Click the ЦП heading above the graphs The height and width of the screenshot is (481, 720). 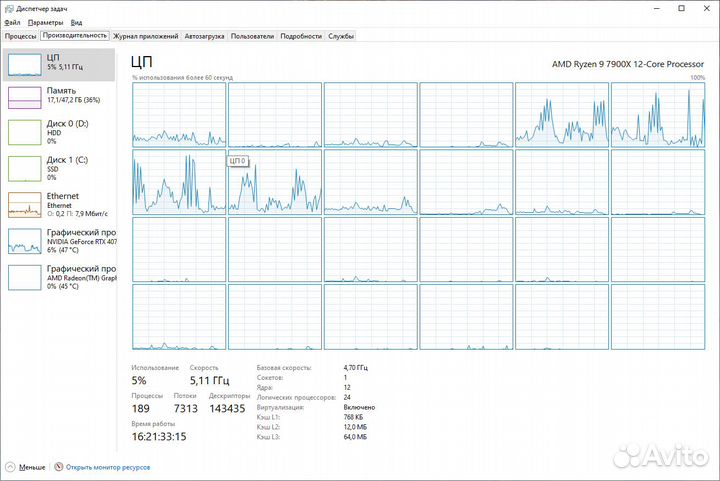pyautogui.click(x=141, y=62)
